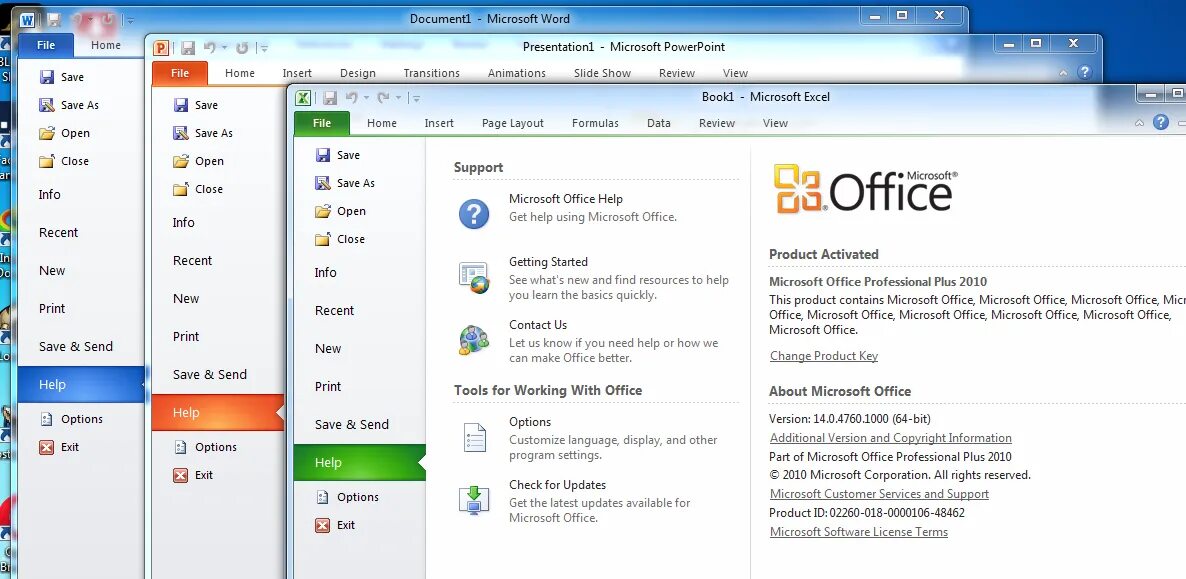Collapse the Excel ribbon with the caret button
The image size is (1186, 579).
[1140, 123]
